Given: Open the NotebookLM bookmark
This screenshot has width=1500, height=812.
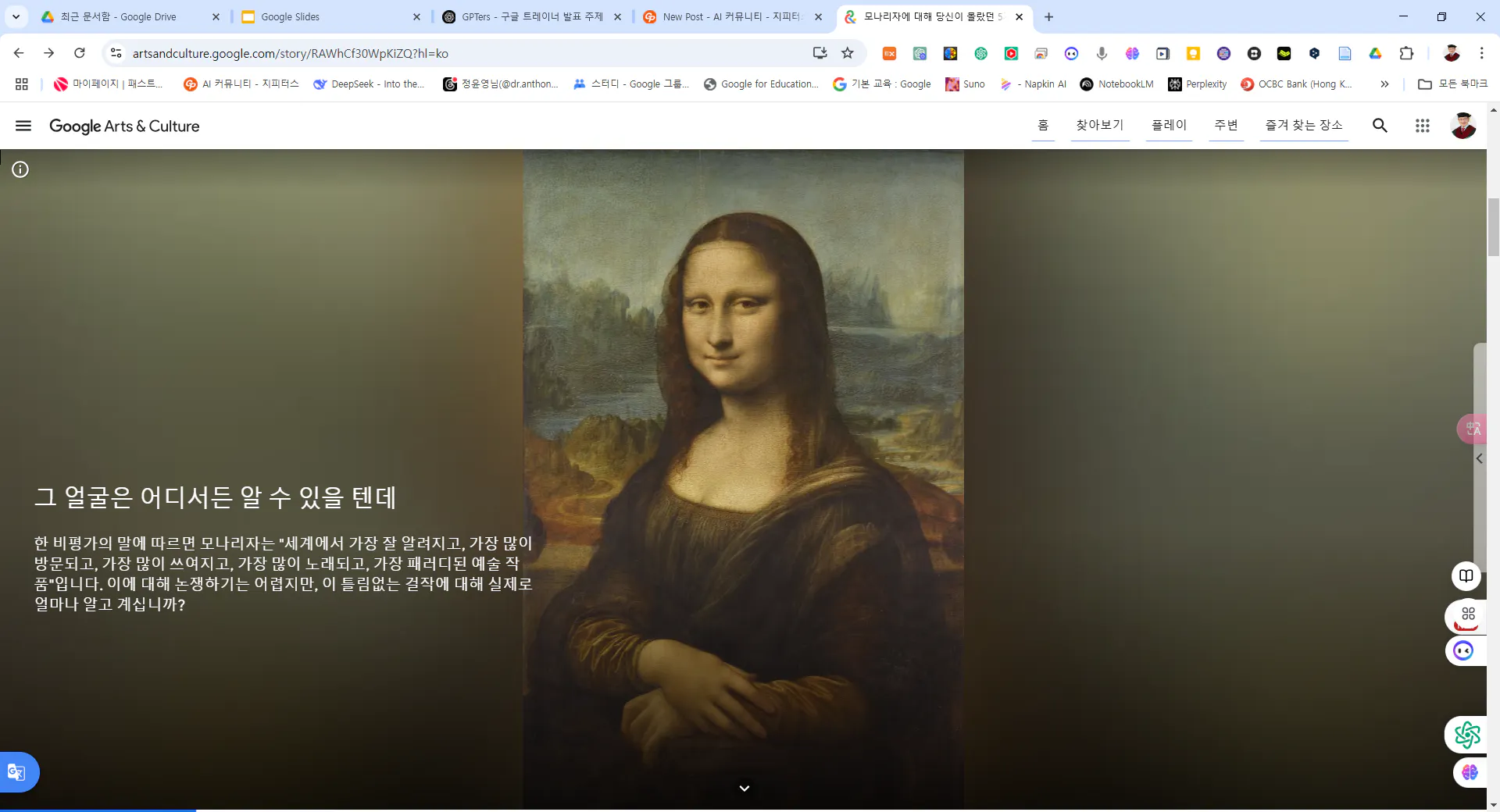Looking at the screenshot, I should 1116,84.
